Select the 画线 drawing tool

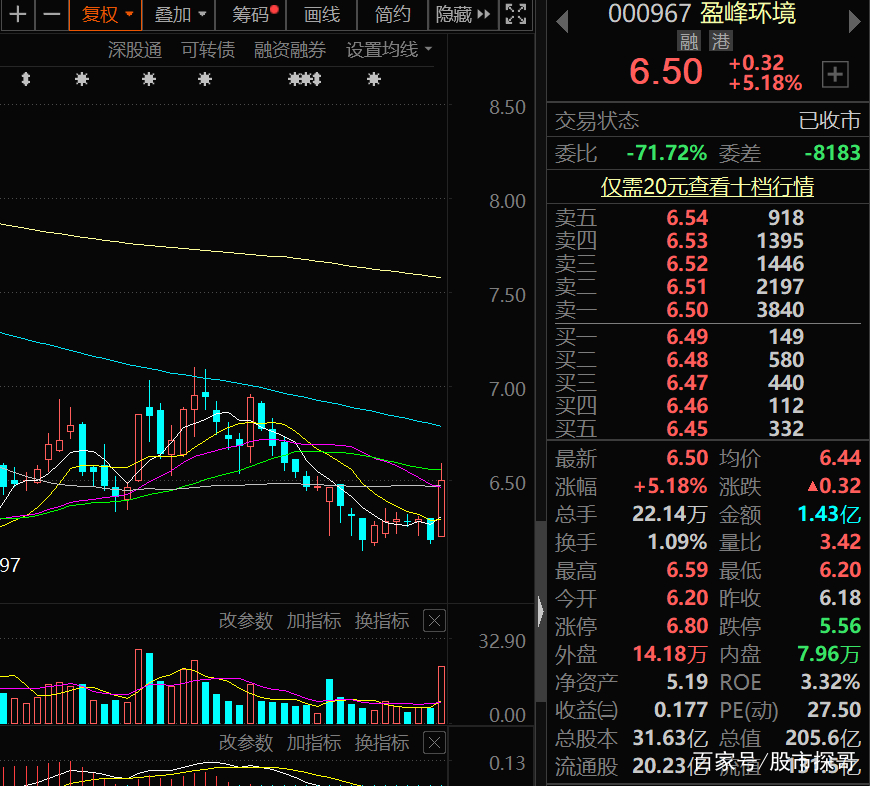(x=323, y=16)
